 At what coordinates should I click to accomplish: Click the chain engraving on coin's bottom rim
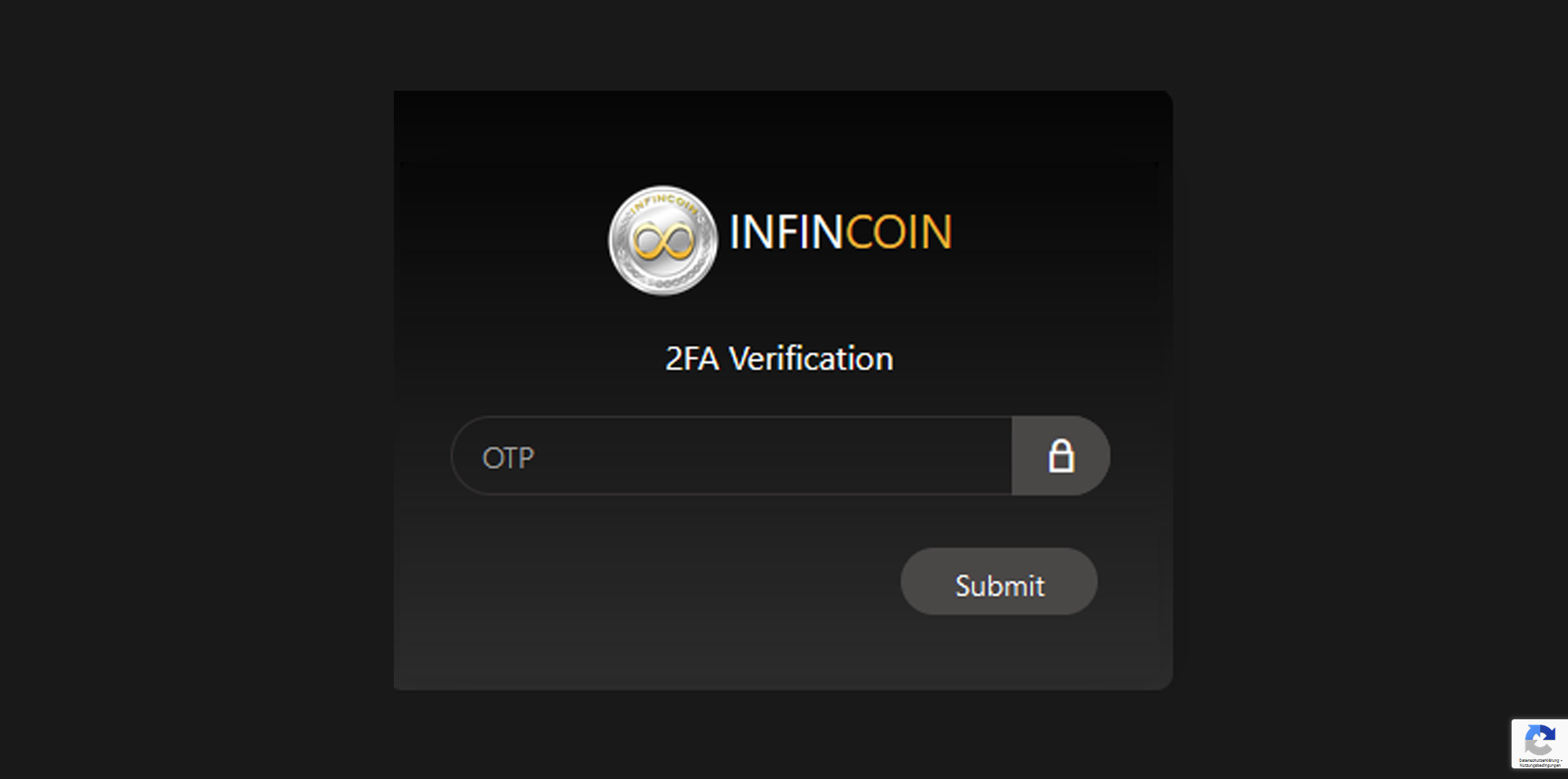(663, 284)
